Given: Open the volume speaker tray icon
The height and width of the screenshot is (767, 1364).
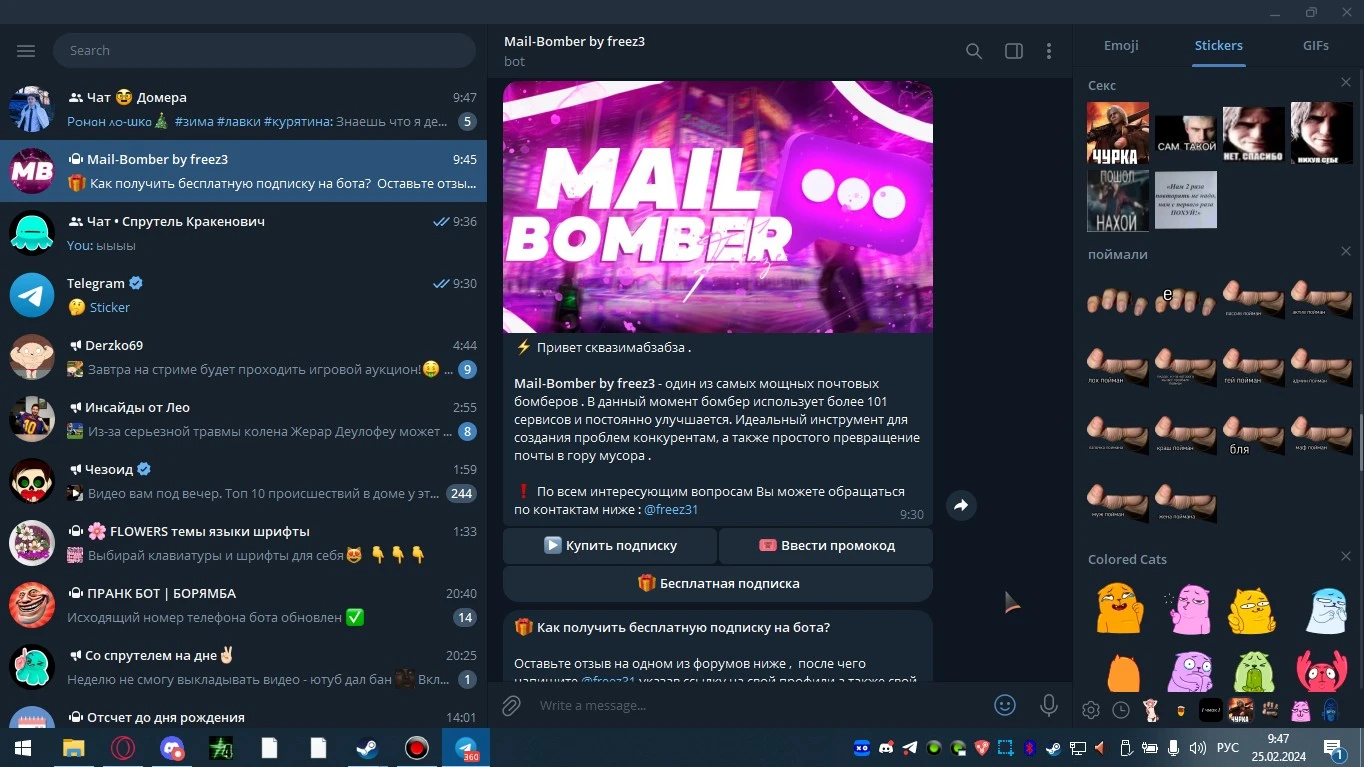Looking at the screenshot, I should [1198, 748].
